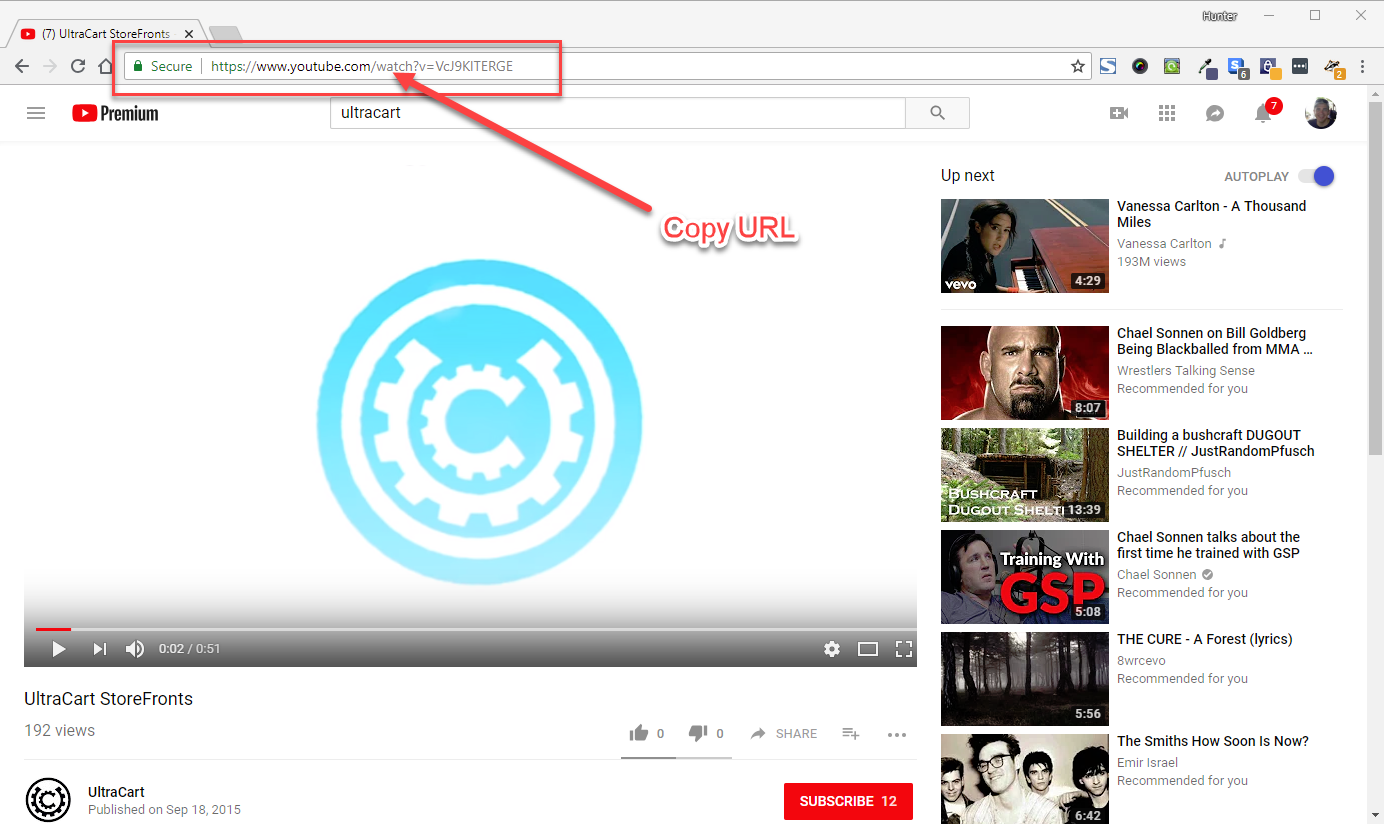Open the blue S extension icon

point(1108,67)
